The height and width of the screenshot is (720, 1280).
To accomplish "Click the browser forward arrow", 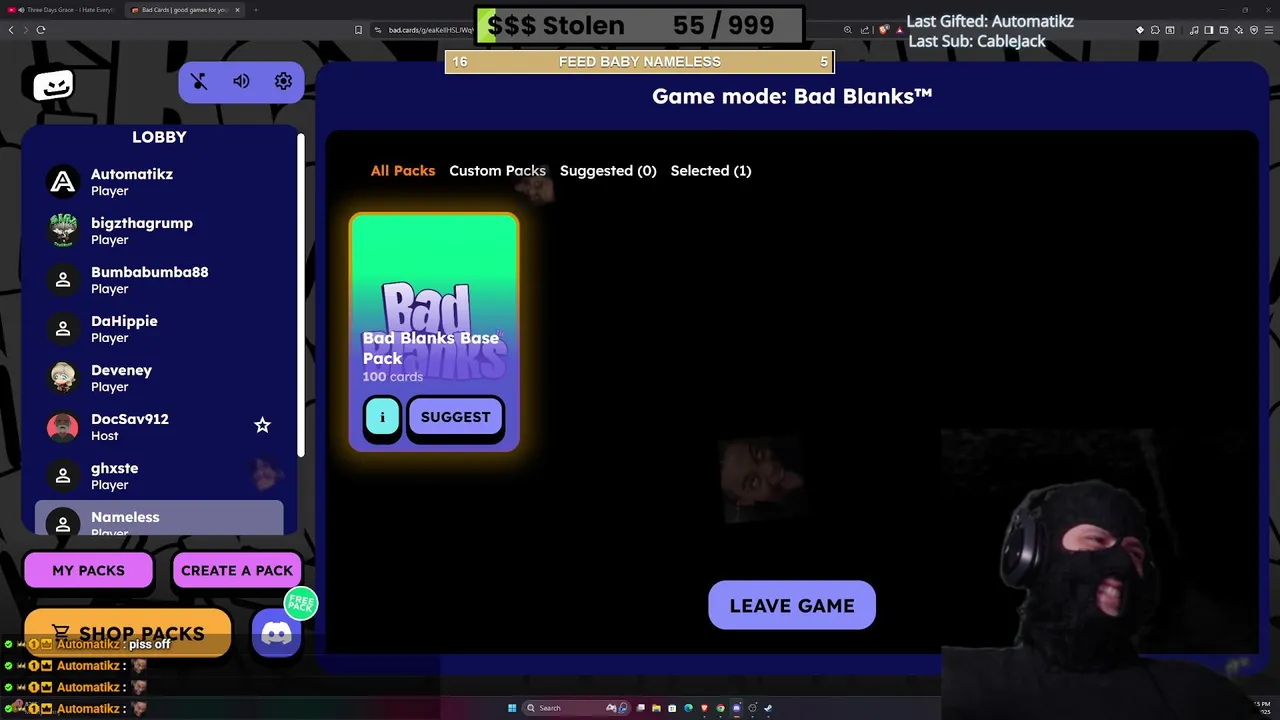I will pos(26,30).
